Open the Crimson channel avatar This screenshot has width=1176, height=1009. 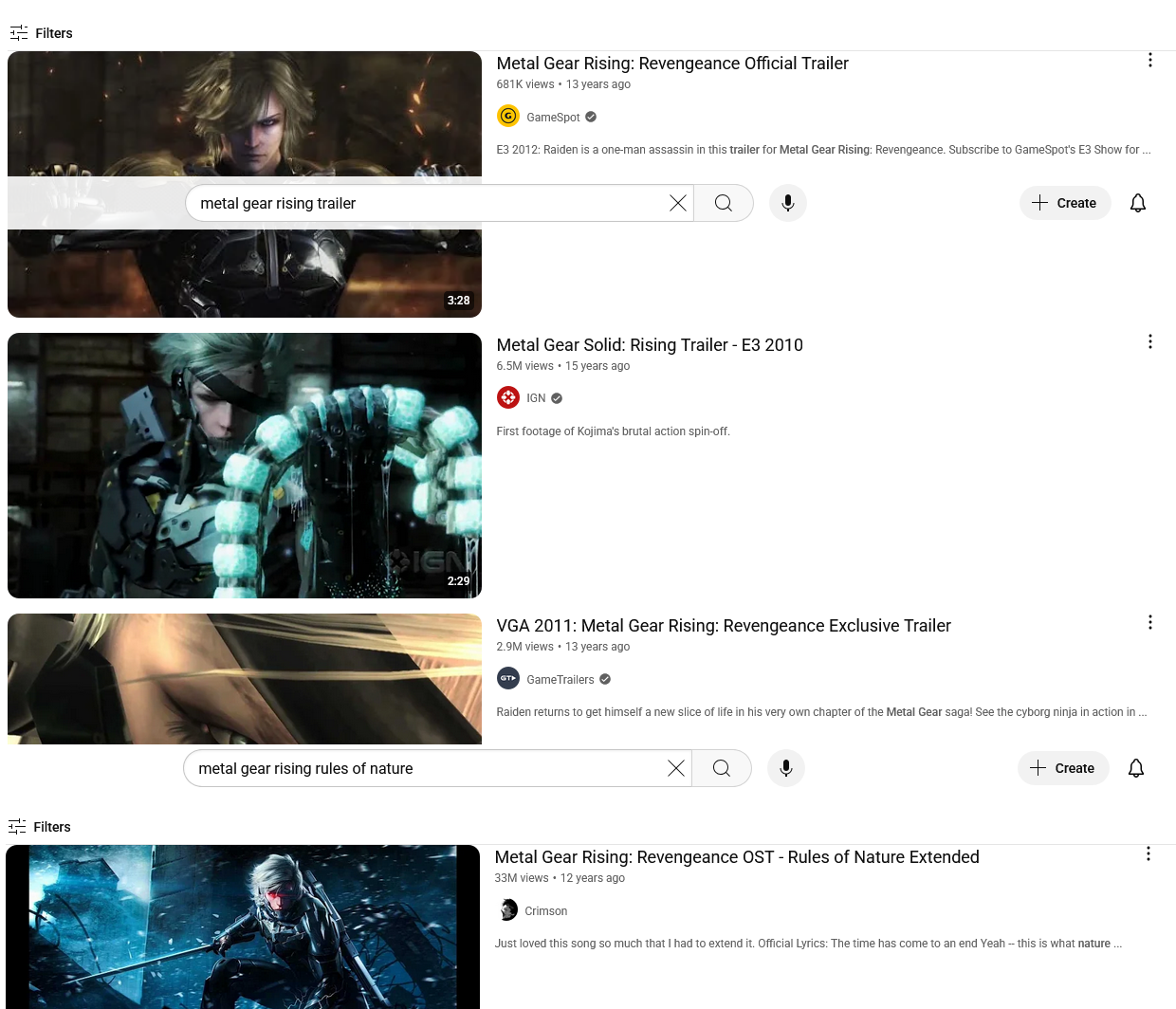pos(506,909)
